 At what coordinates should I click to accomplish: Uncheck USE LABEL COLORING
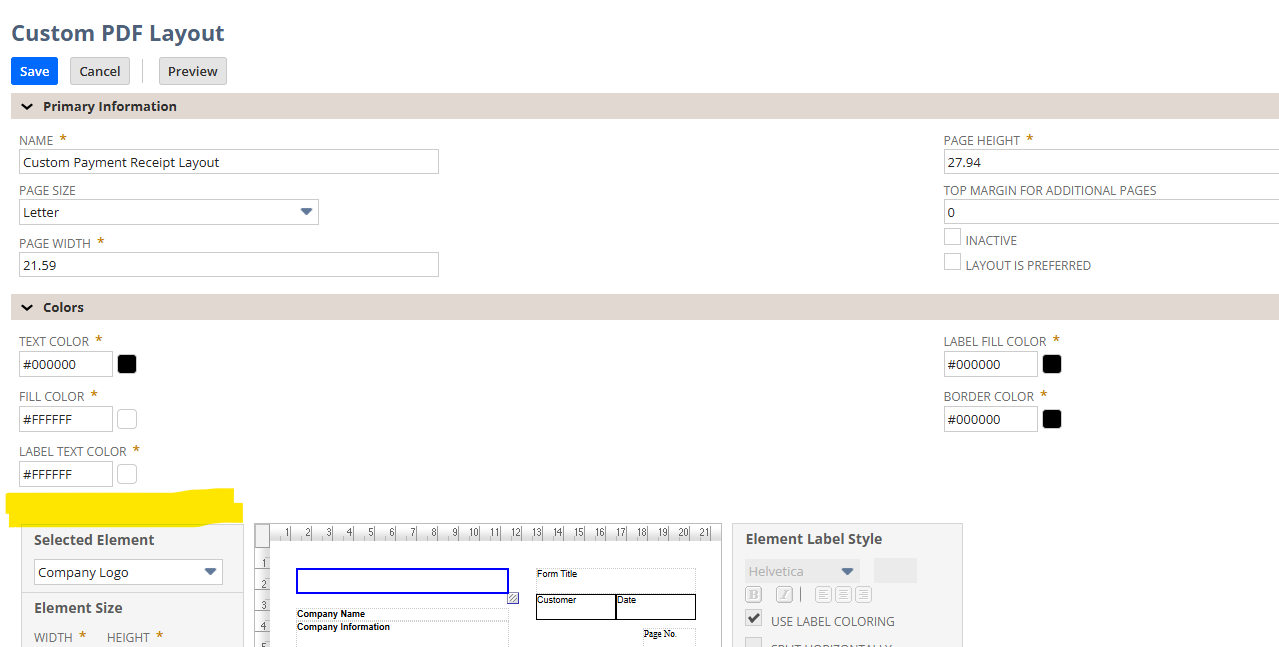[x=752, y=618]
